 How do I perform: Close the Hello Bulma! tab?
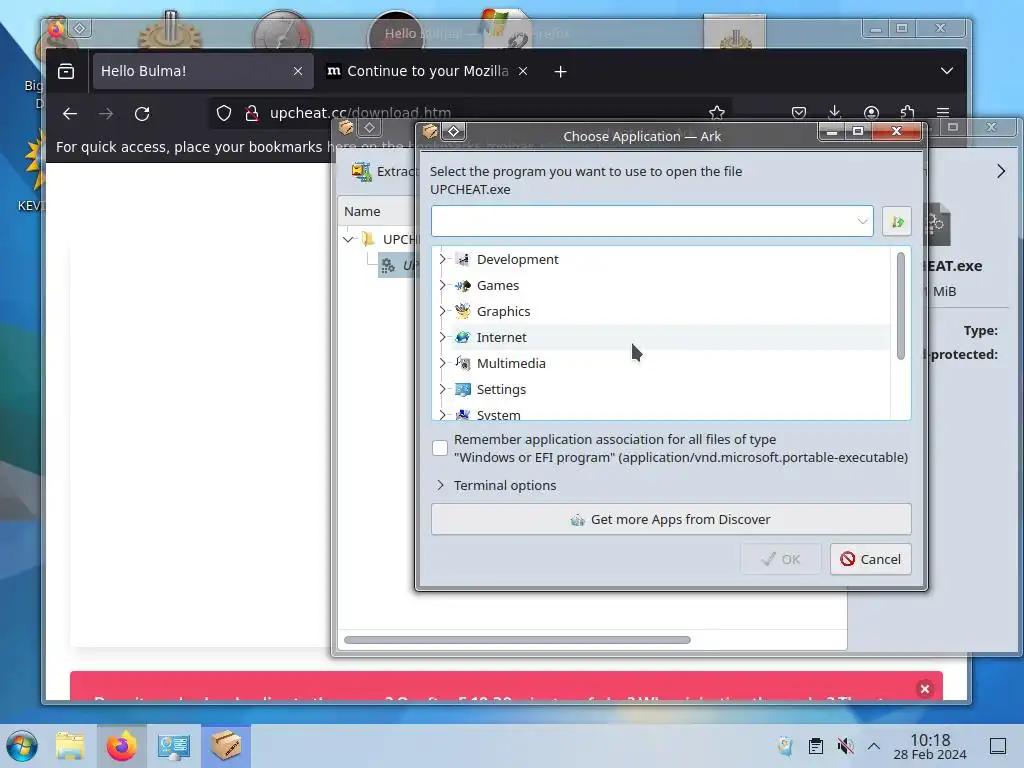[x=298, y=71]
